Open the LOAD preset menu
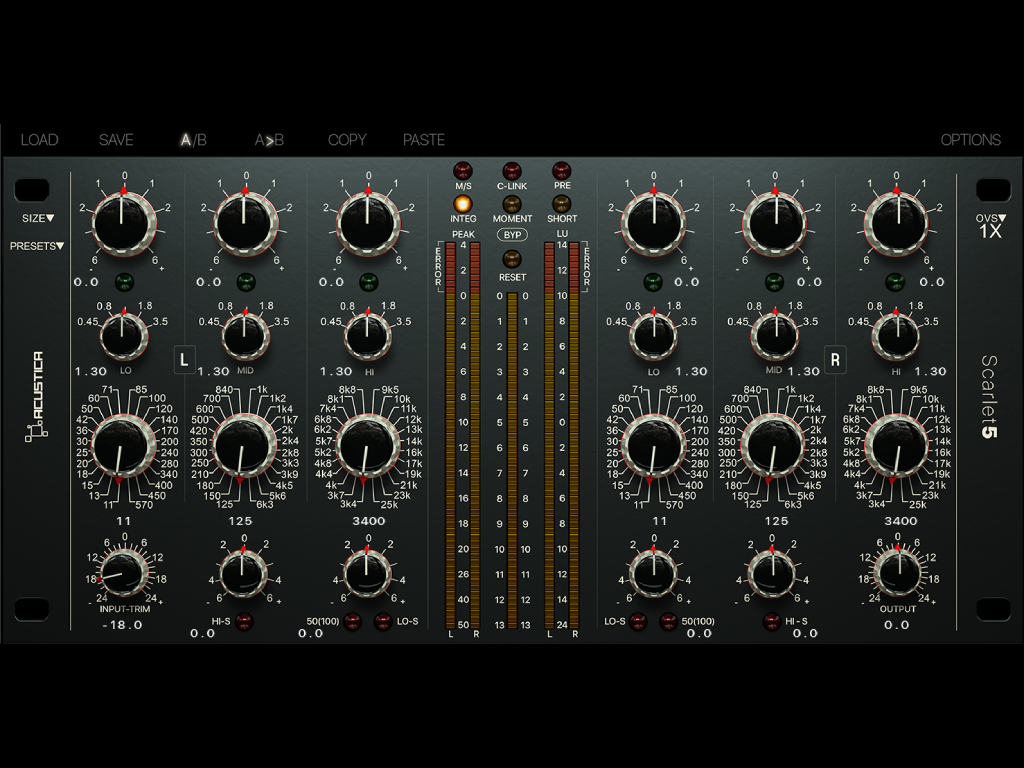Viewport: 1024px width, 768px height. pos(39,140)
